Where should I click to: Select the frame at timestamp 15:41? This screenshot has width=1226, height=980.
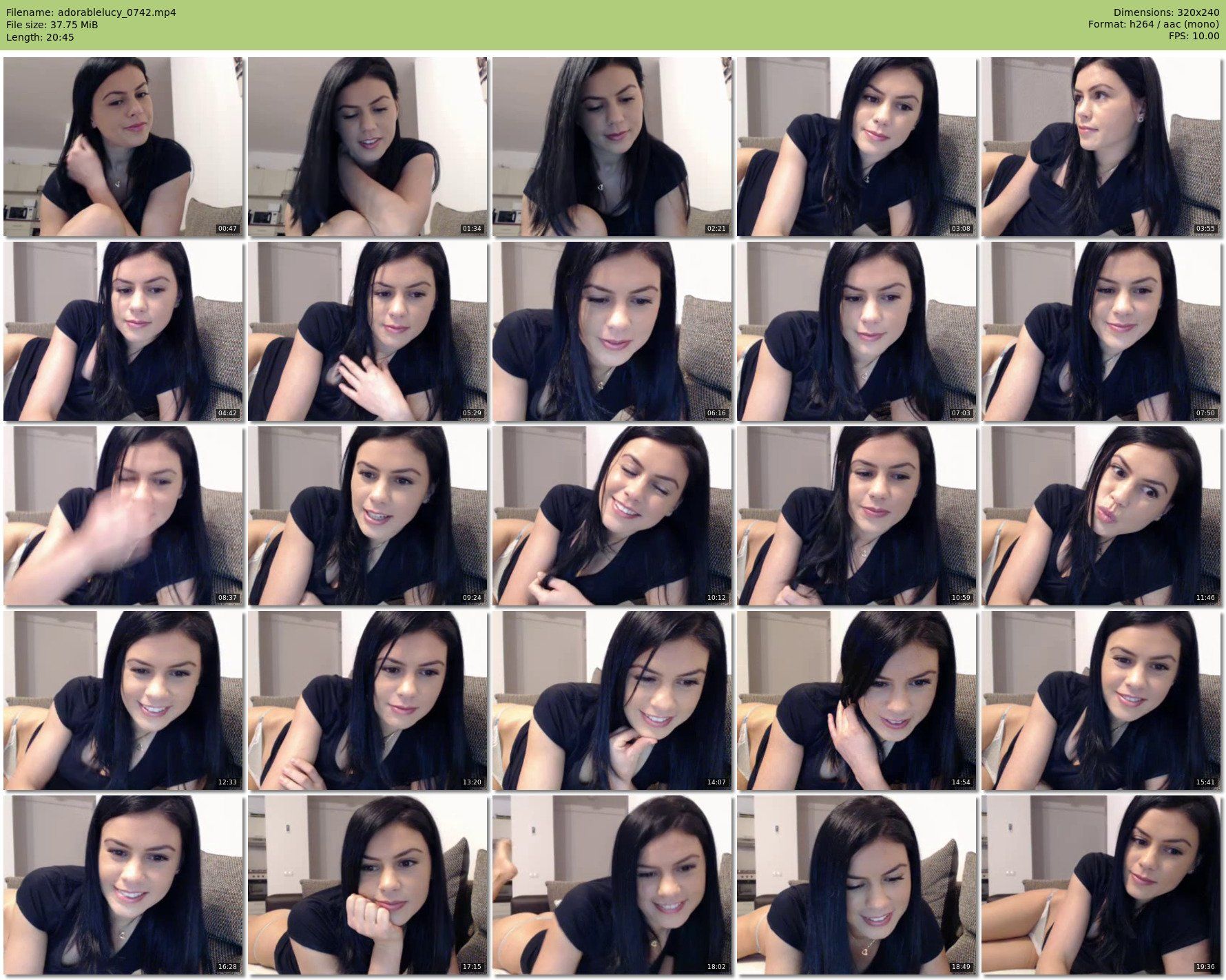[1101, 700]
